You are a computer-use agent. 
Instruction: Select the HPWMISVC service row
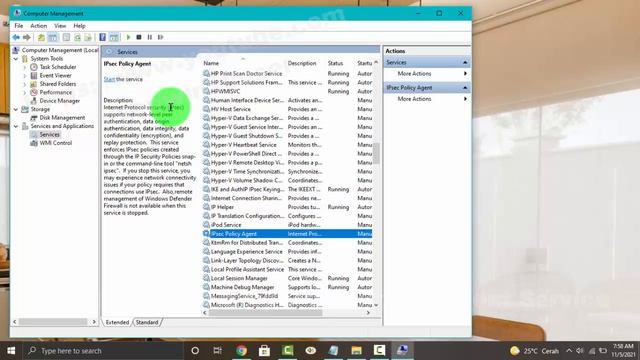tap(287, 91)
